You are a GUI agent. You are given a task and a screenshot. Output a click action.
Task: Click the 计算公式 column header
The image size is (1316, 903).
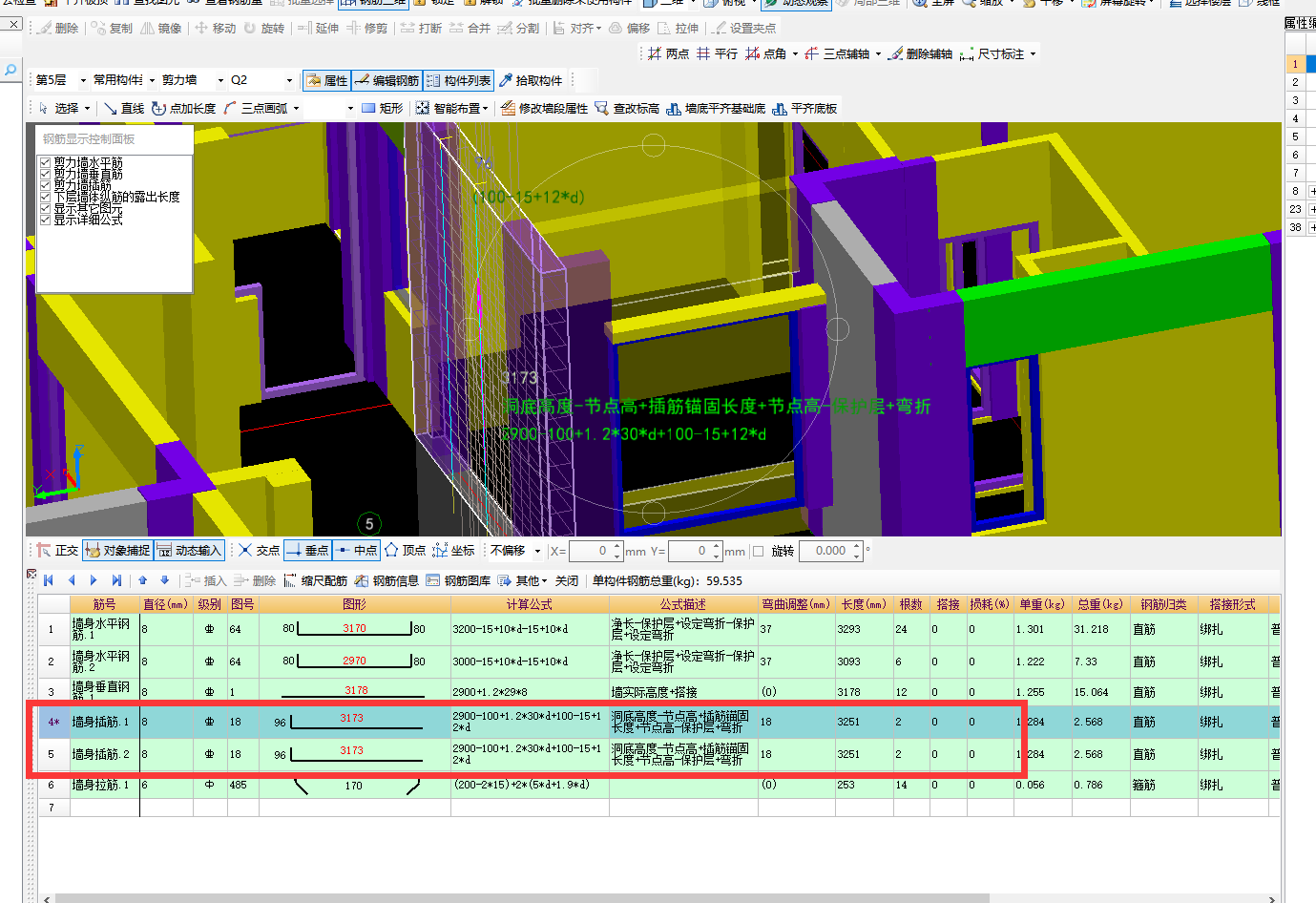[x=529, y=604]
